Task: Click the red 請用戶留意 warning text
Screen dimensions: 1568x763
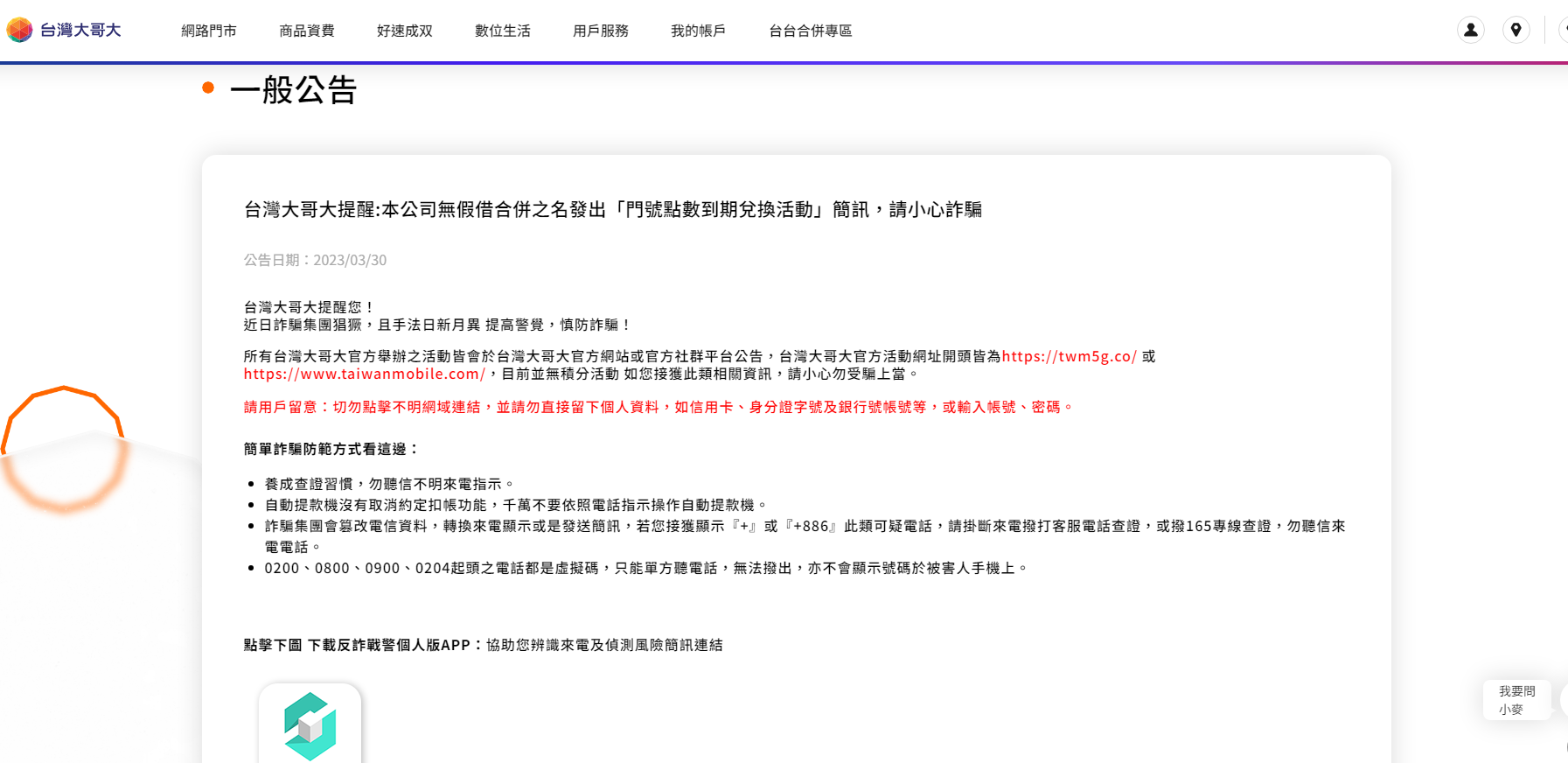Action: point(658,407)
